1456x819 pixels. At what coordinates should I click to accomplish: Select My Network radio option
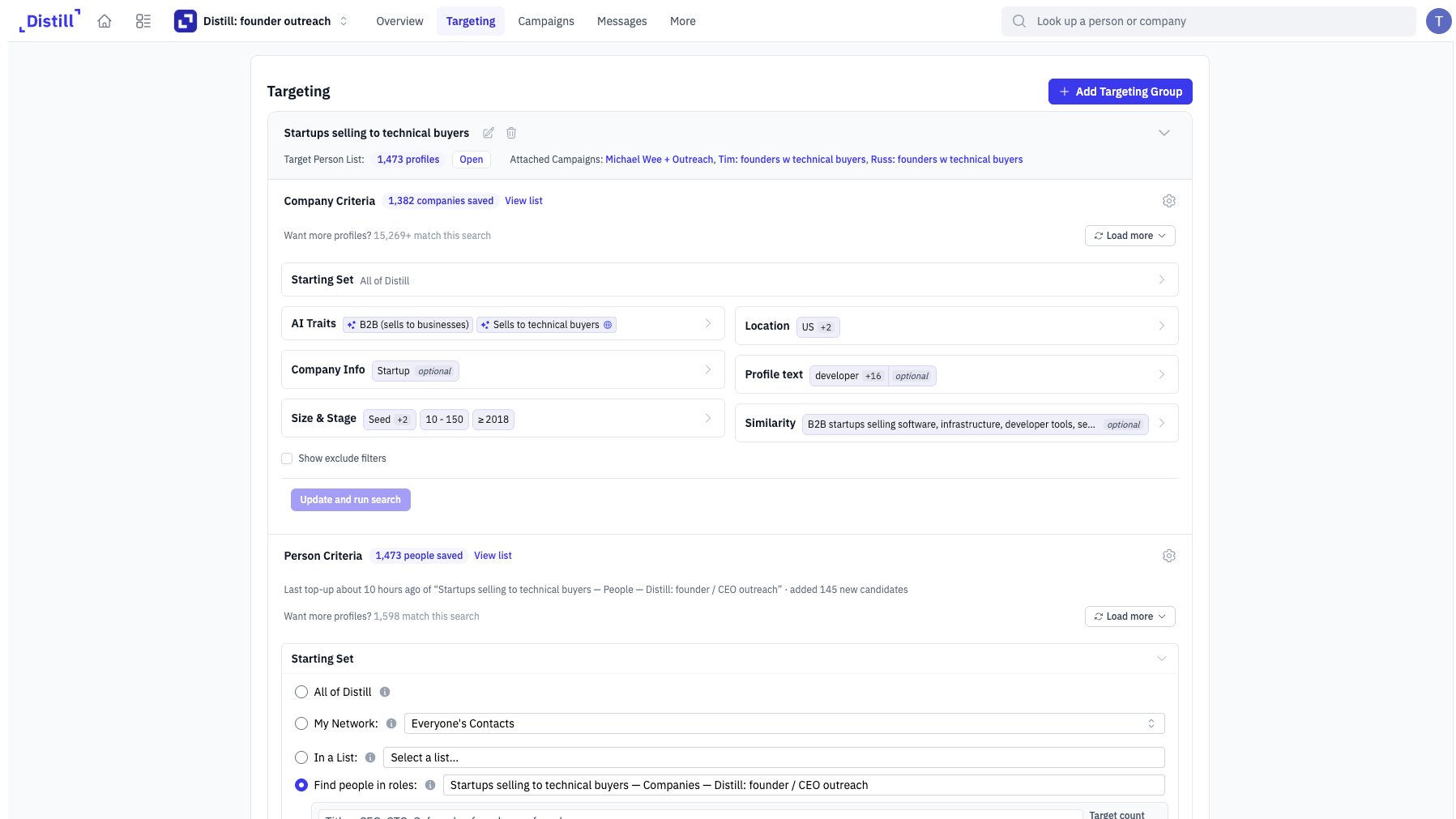point(301,723)
